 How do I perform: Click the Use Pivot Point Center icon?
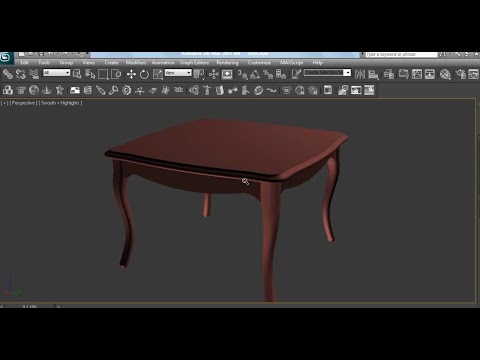tap(199, 74)
